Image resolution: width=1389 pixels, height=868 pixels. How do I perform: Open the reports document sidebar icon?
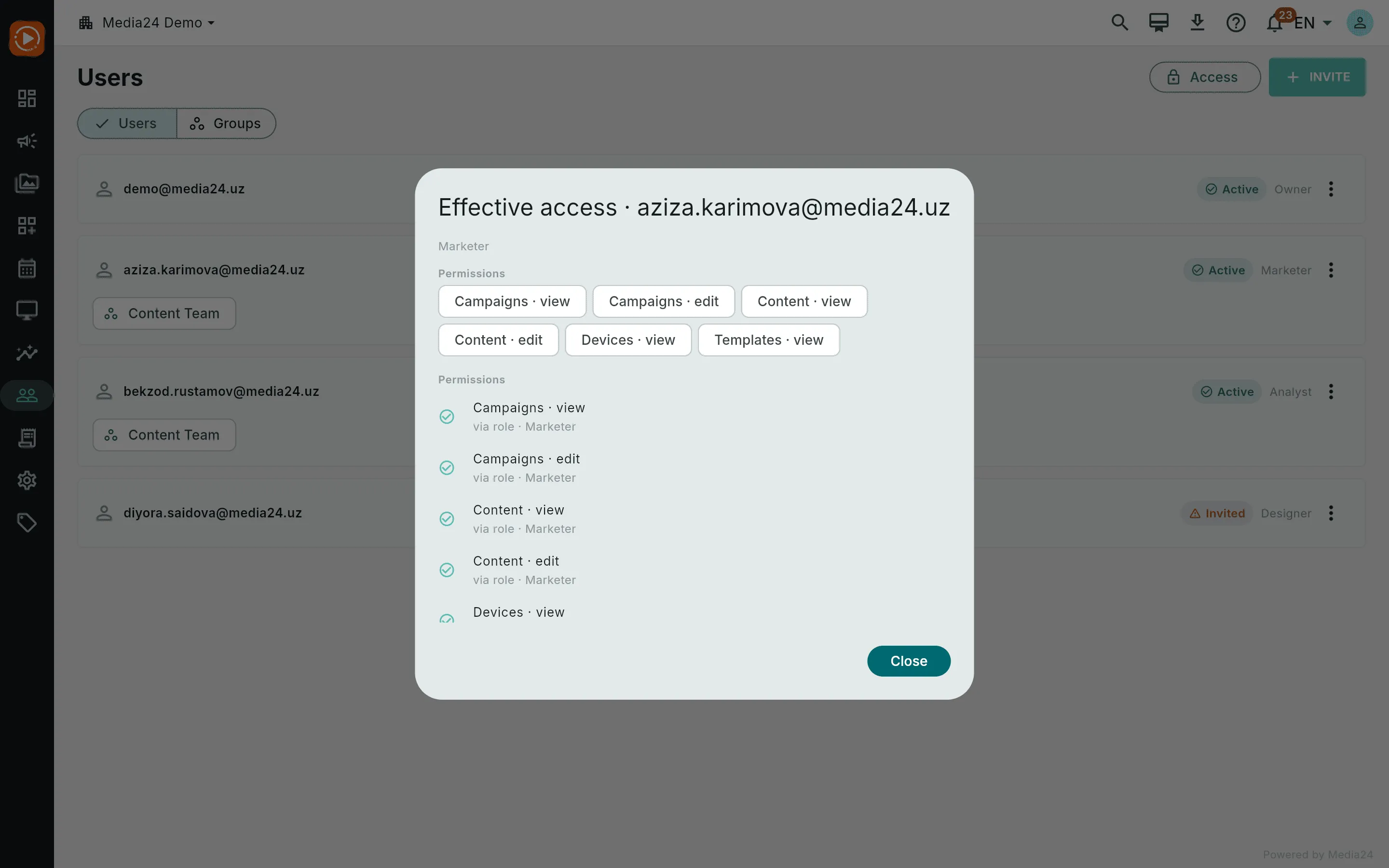point(27,438)
